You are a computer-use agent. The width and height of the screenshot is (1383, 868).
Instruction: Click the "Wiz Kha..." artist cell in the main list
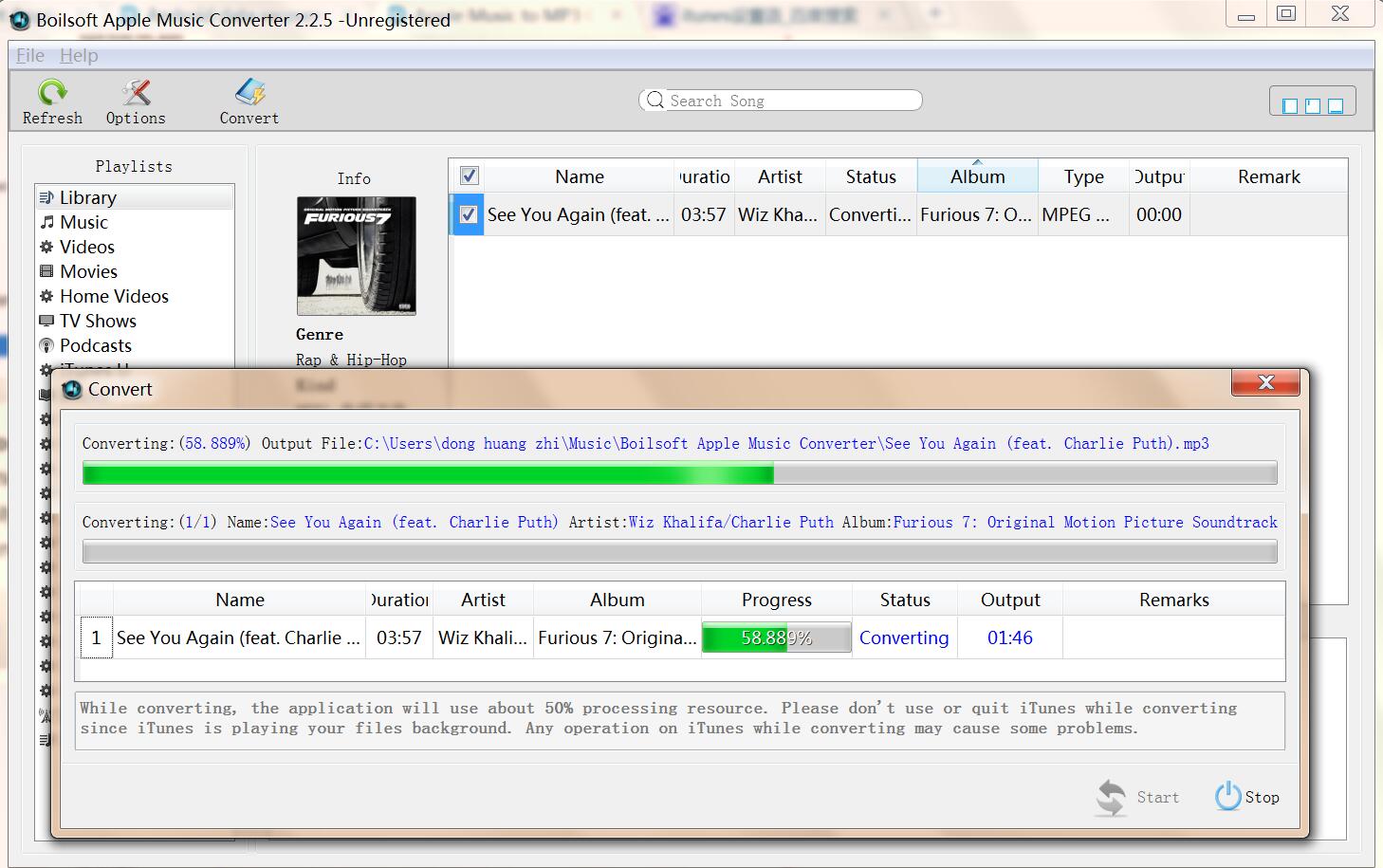pyautogui.click(x=778, y=214)
